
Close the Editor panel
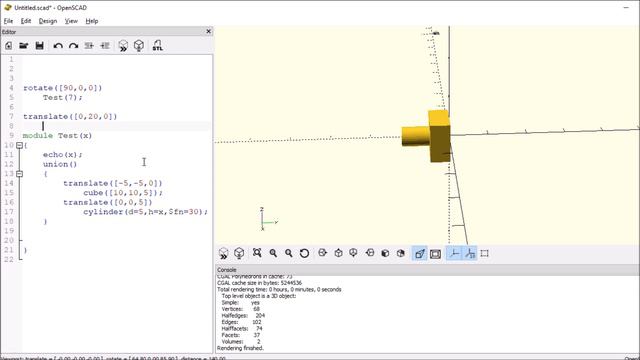tap(209, 31)
